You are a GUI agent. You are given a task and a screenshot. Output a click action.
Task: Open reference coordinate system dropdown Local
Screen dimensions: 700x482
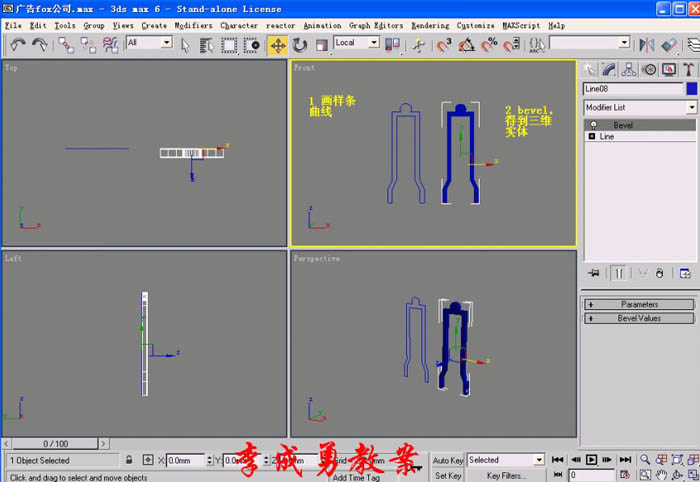pyautogui.click(x=357, y=42)
